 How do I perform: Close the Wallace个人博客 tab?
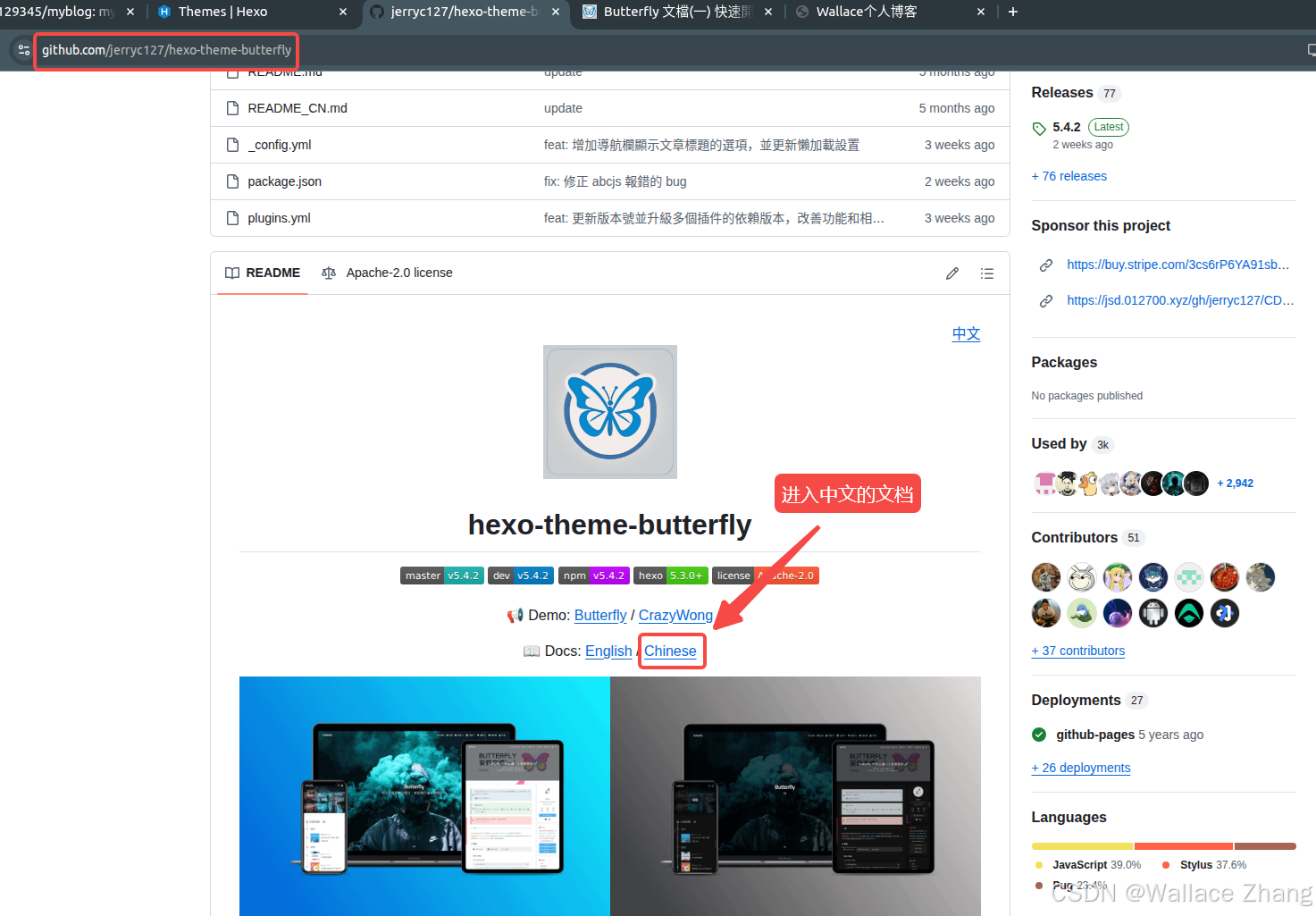click(x=981, y=12)
